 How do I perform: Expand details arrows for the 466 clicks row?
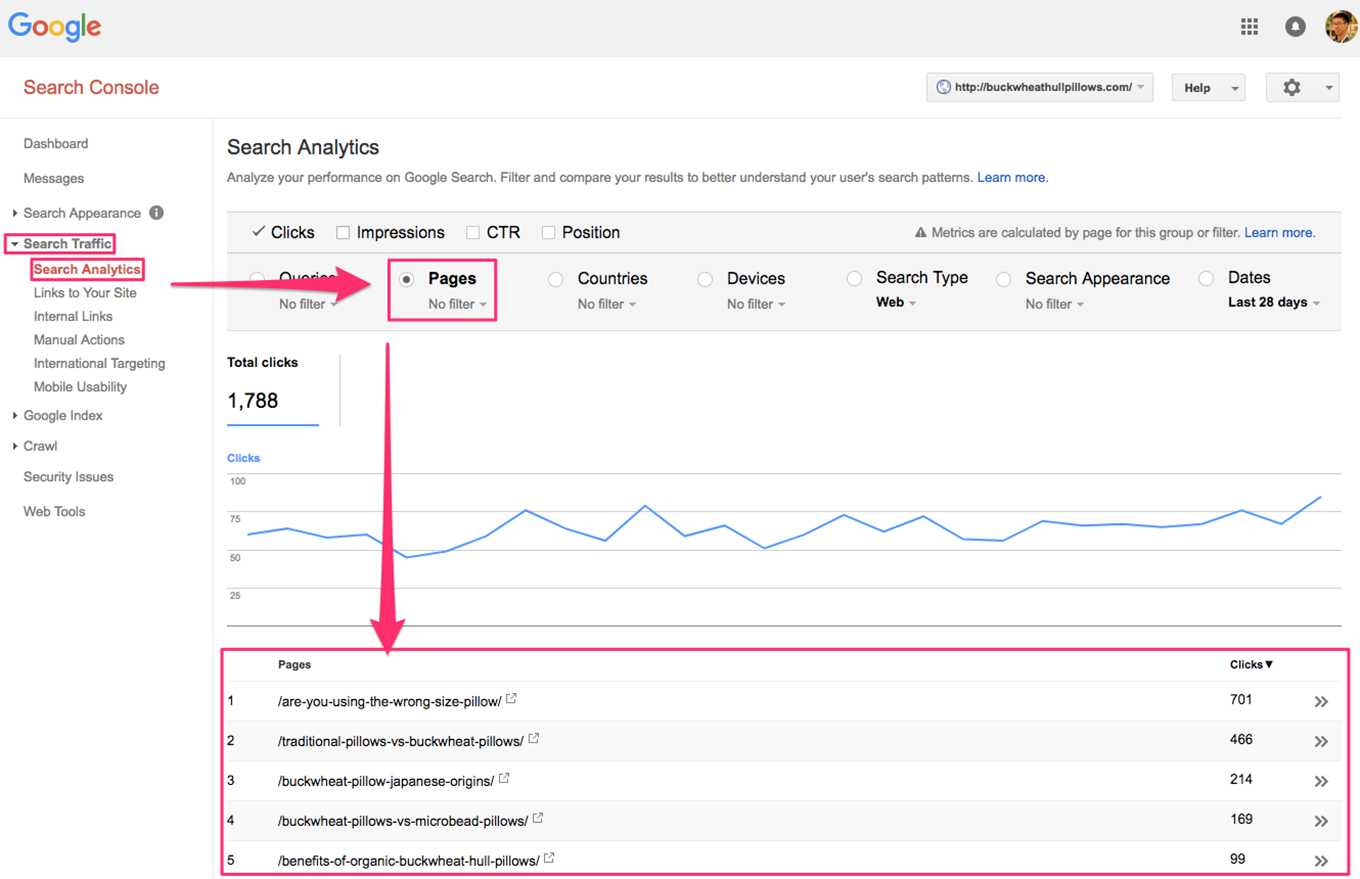(x=1321, y=741)
